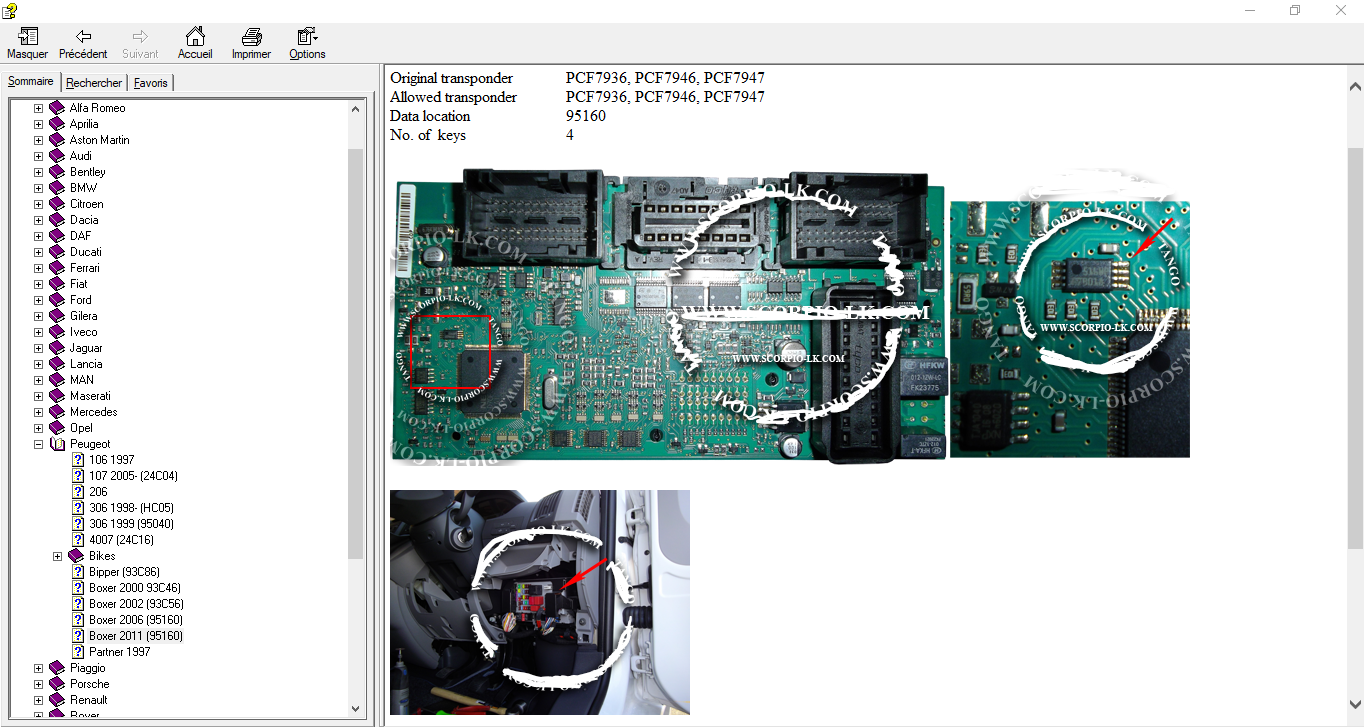The image size is (1364, 727).
Task: Open the Boxer 2011 (95160) topic
Action: [135, 636]
